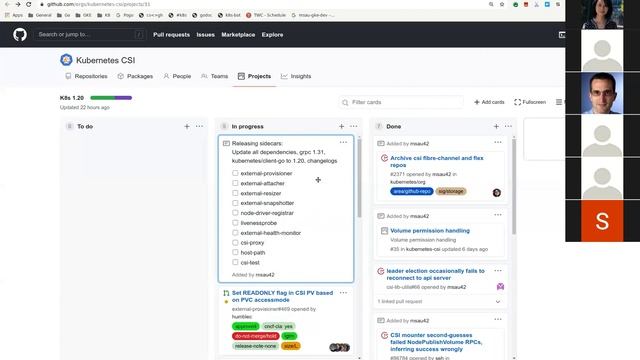This screenshot has height=360, width=640.
Task: Open the Insights tab
Action: point(296,76)
